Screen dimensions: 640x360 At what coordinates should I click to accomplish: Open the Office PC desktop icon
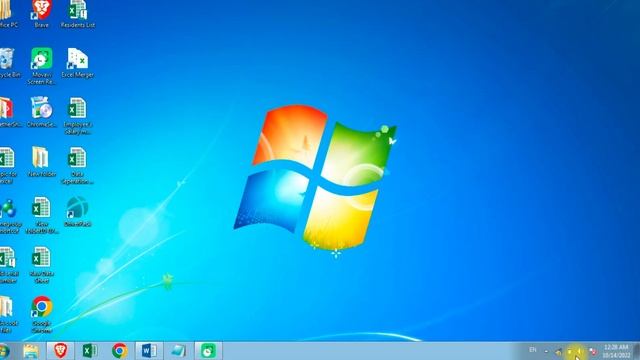pyautogui.click(x=8, y=14)
